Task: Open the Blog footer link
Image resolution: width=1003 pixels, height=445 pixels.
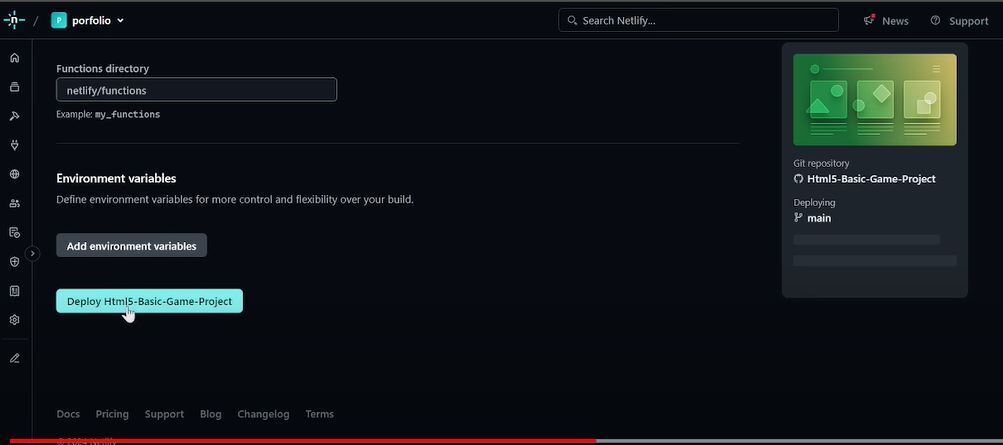Action: 210,414
